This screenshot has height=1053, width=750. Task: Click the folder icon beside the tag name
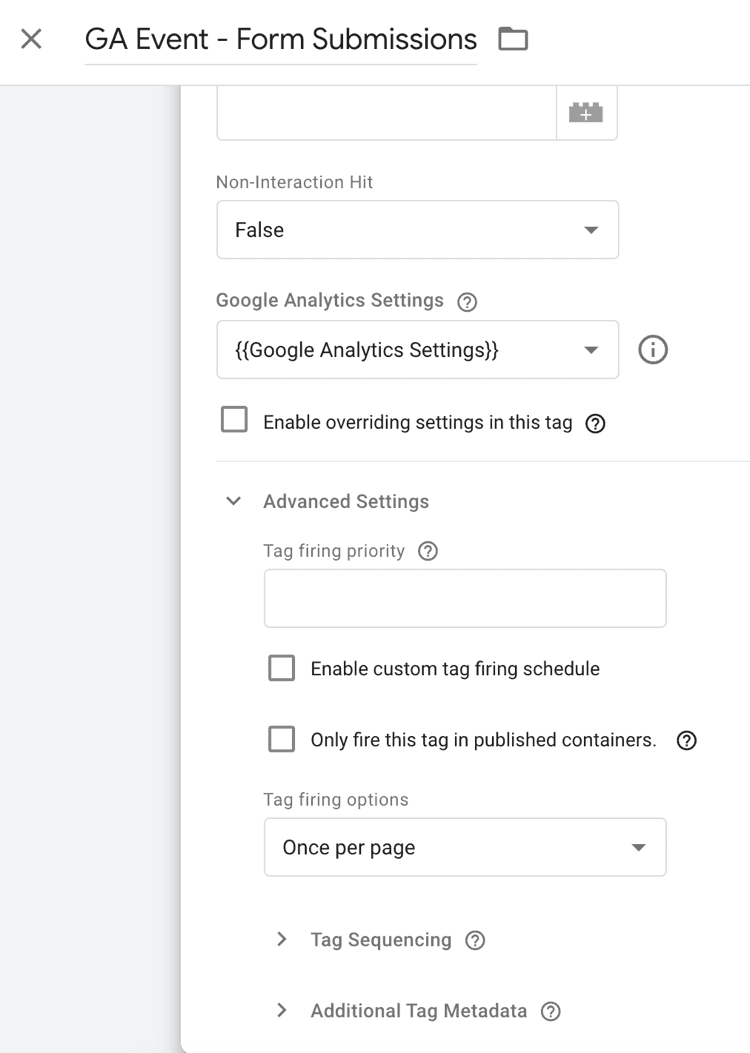tap(513, 38)
